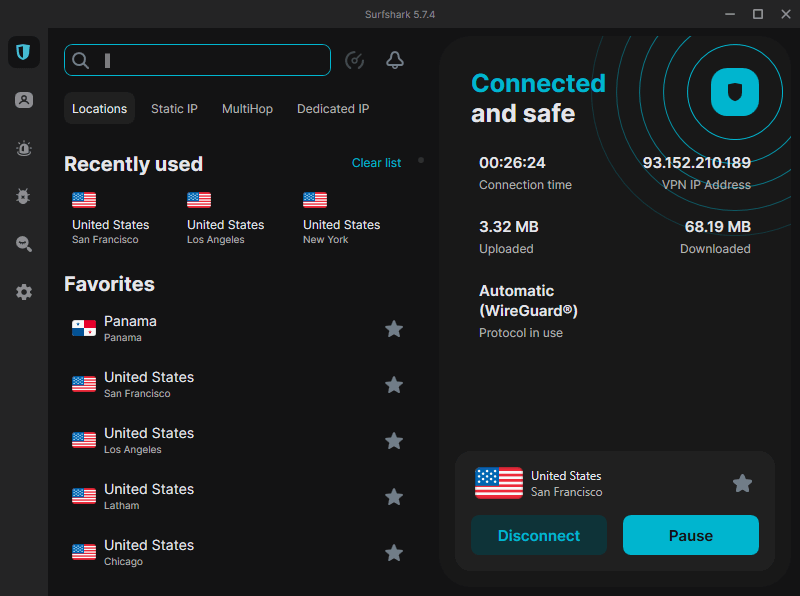This screenshot has width=800, height=596.
Task: Click the Clear list link
Action: click(377, 163)
